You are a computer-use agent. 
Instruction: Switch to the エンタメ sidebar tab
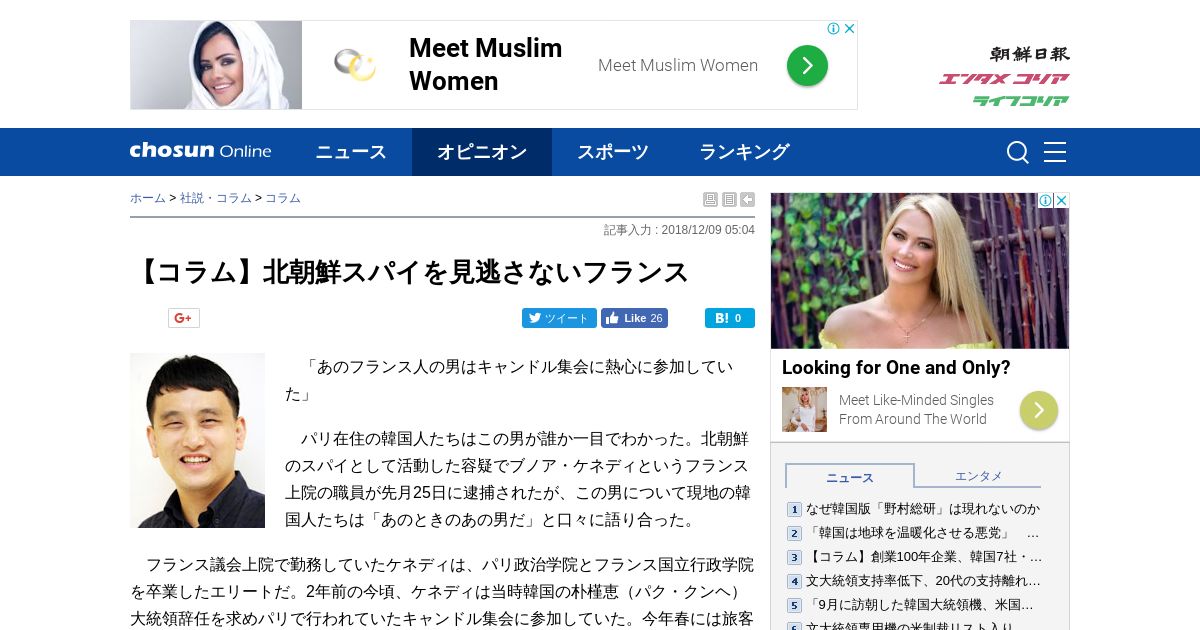point(978,476)
